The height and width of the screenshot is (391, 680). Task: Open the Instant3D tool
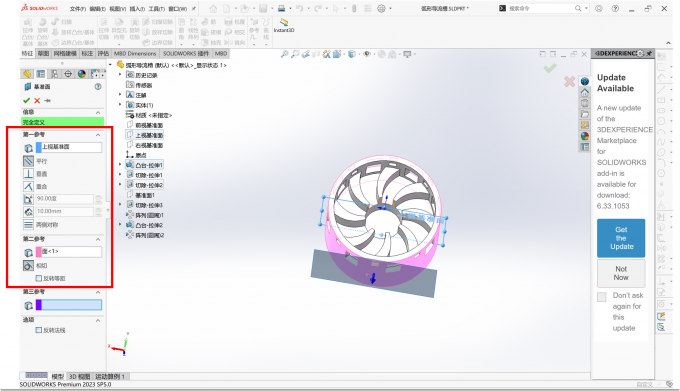pyautogui.click(x=284, y=25)
